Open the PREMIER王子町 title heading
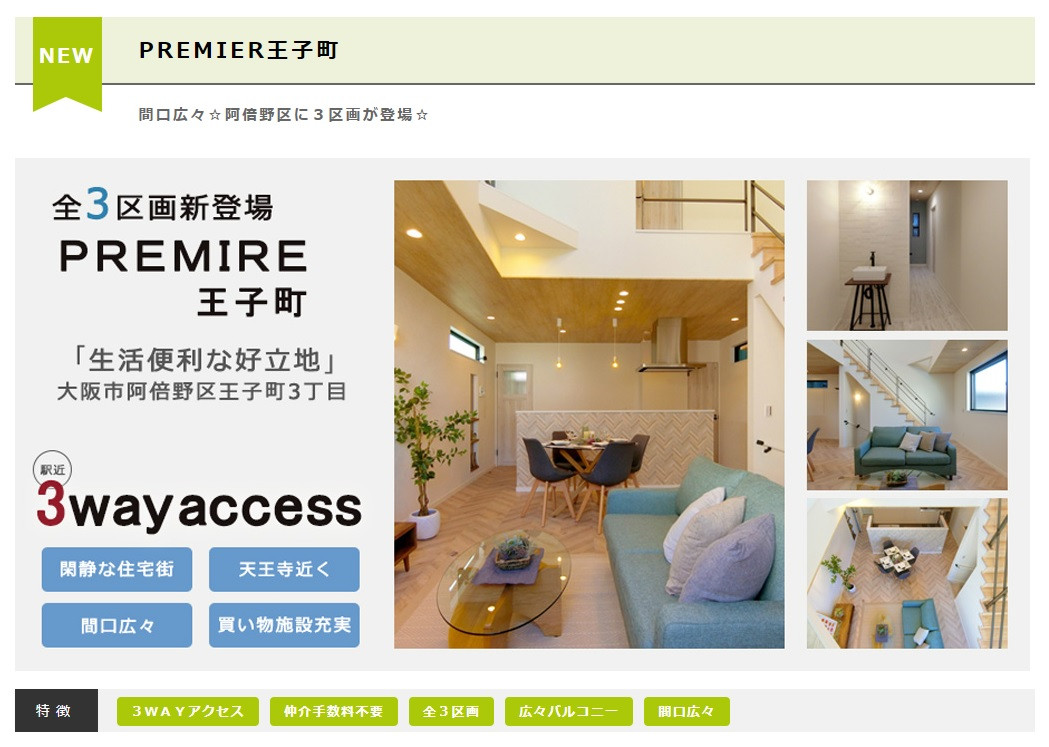This screenshot has width=1049, height=747. point(238,50)
